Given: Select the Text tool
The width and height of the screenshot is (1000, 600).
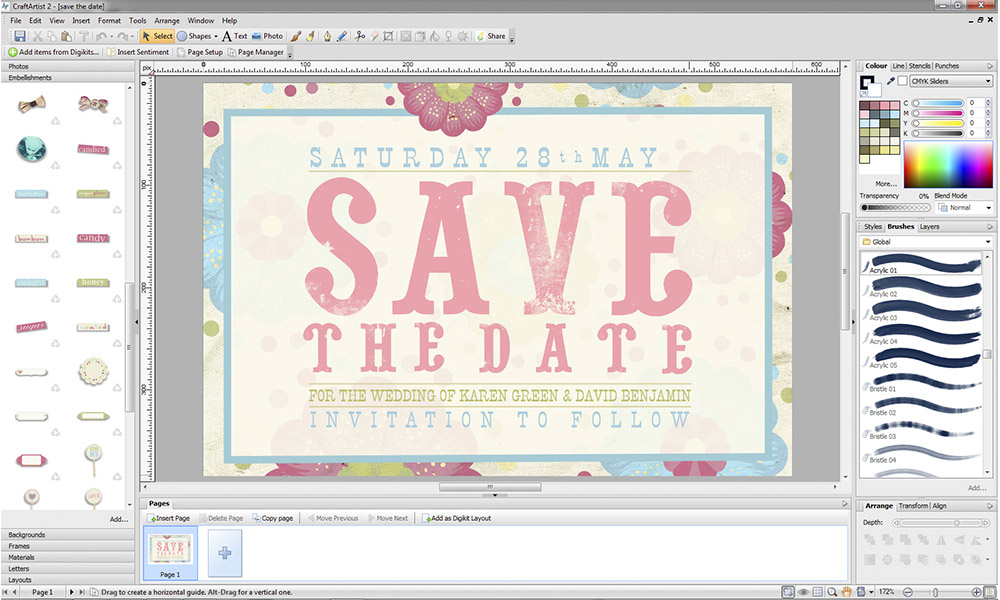Looking at the screenshot, I should 234,36.
